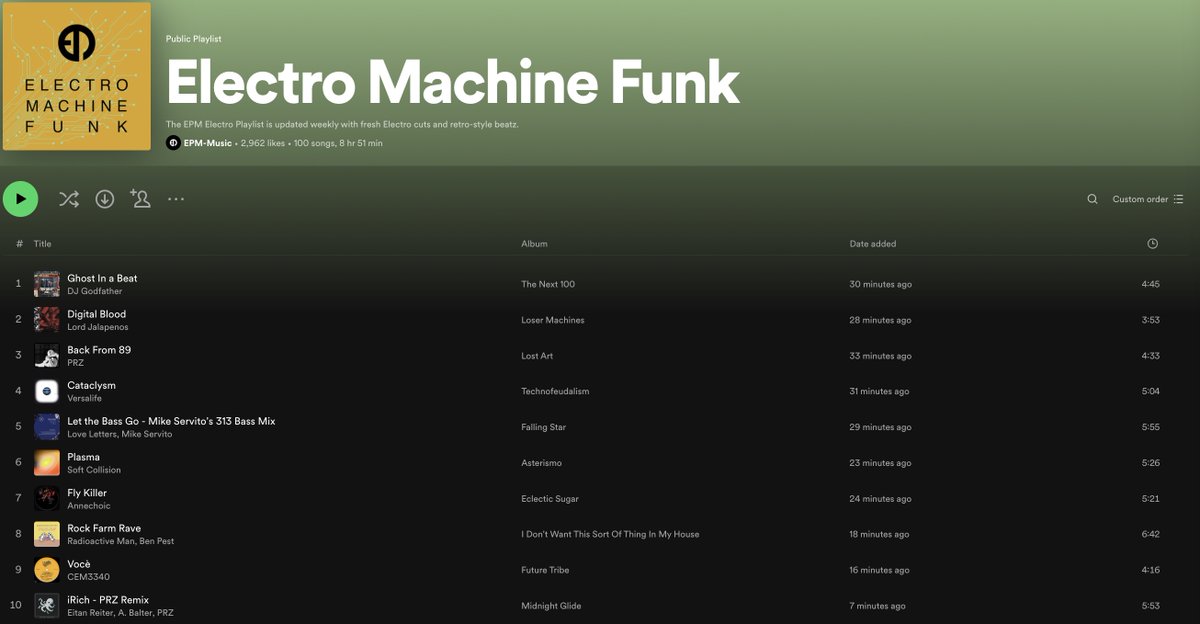Click Digital Blood album thumbnail
This screenshot has width=1200, height=624.
tap(47, 320)
